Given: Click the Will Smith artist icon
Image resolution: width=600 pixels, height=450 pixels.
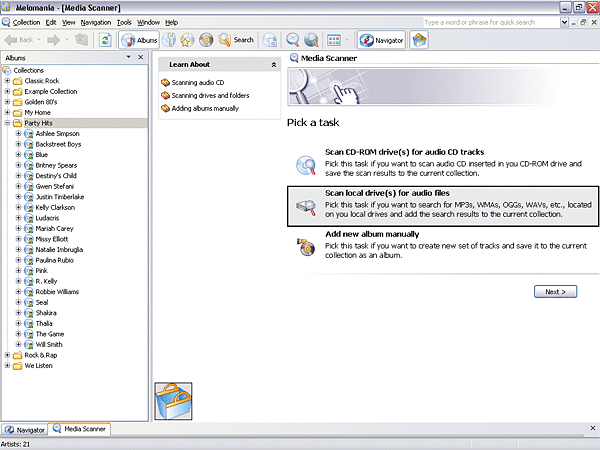Looking at the screenshot, I should (x=29, y=344).
